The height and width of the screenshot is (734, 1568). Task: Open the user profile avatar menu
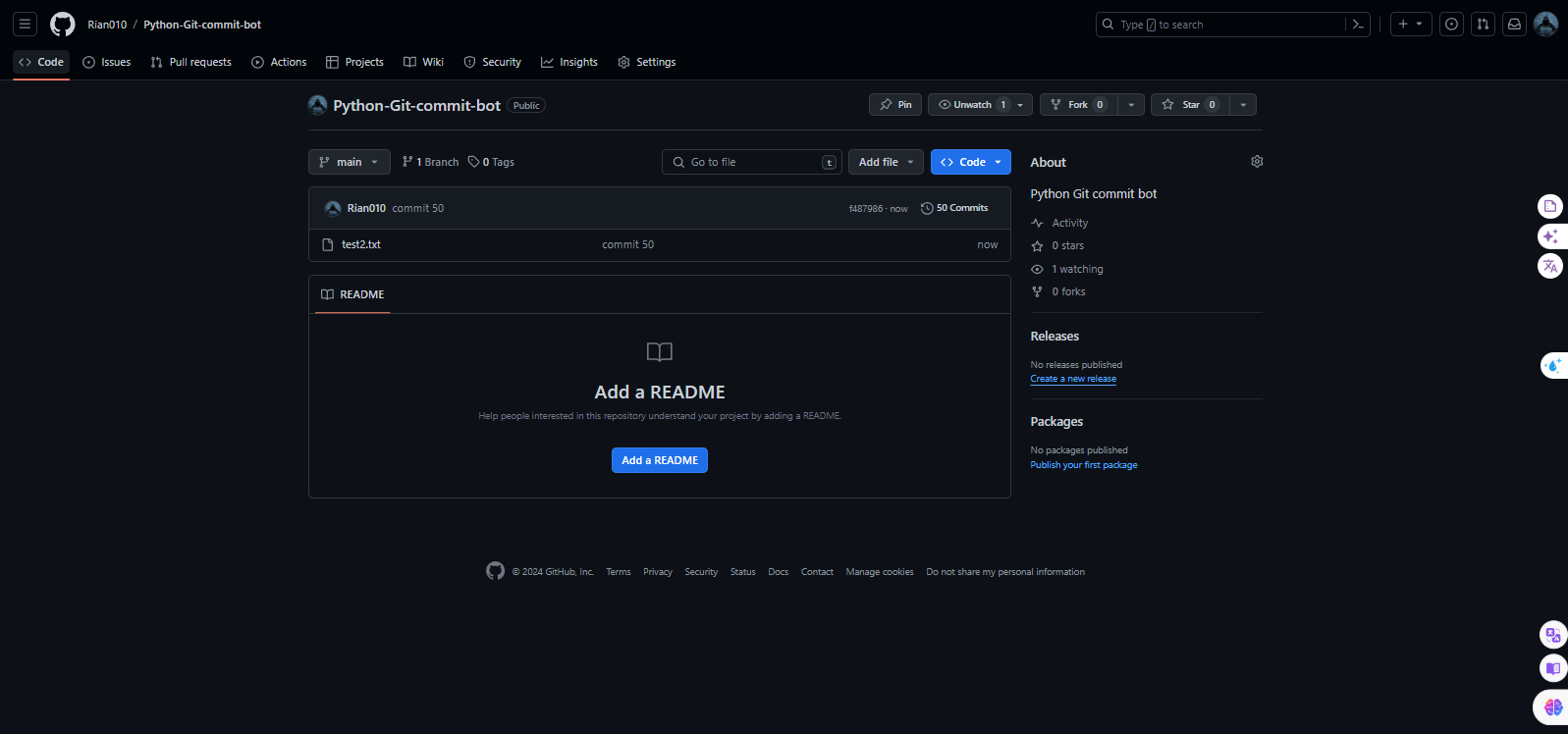1545,25
